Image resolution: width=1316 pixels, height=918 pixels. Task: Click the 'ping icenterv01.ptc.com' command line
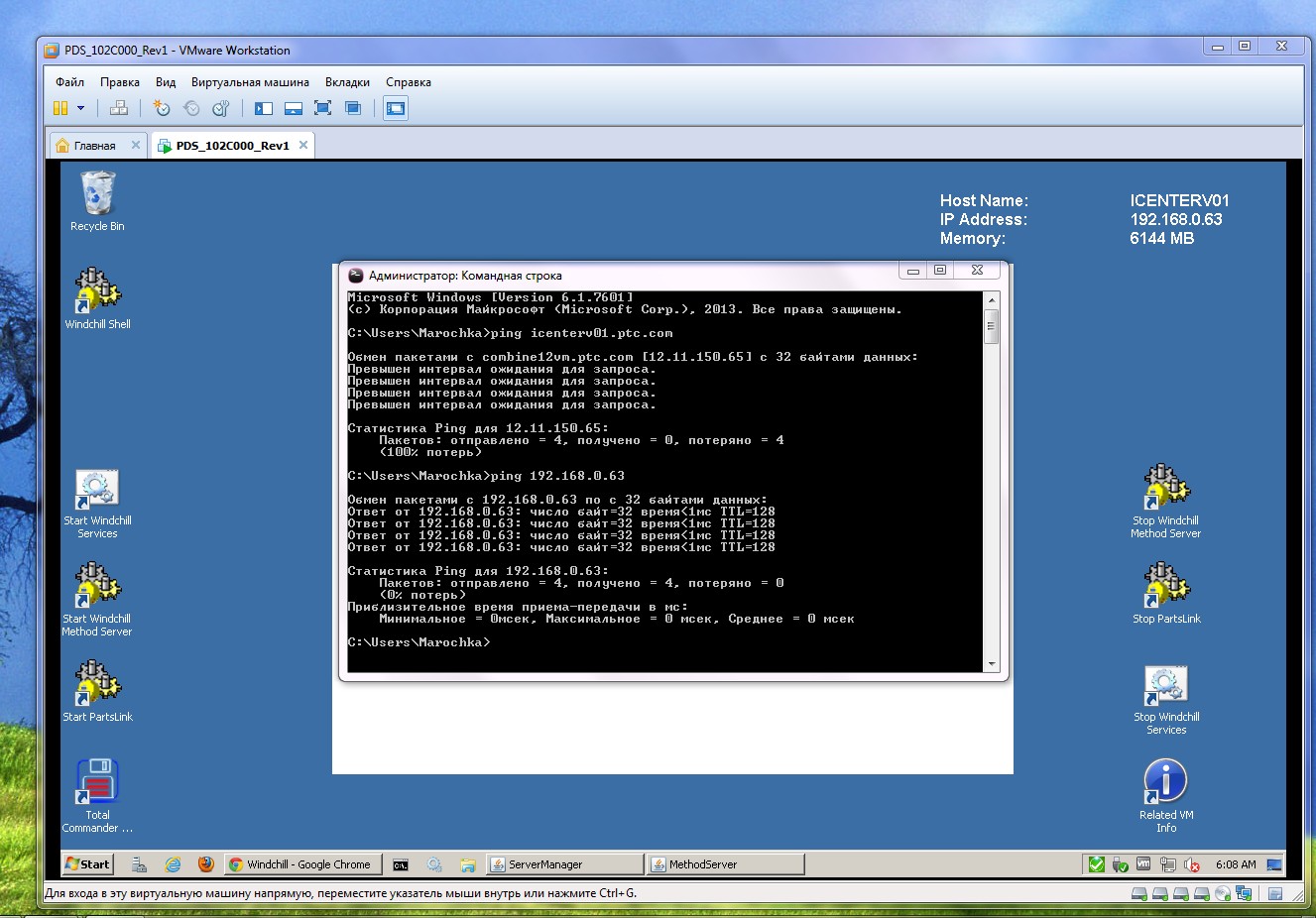[582, 333]
